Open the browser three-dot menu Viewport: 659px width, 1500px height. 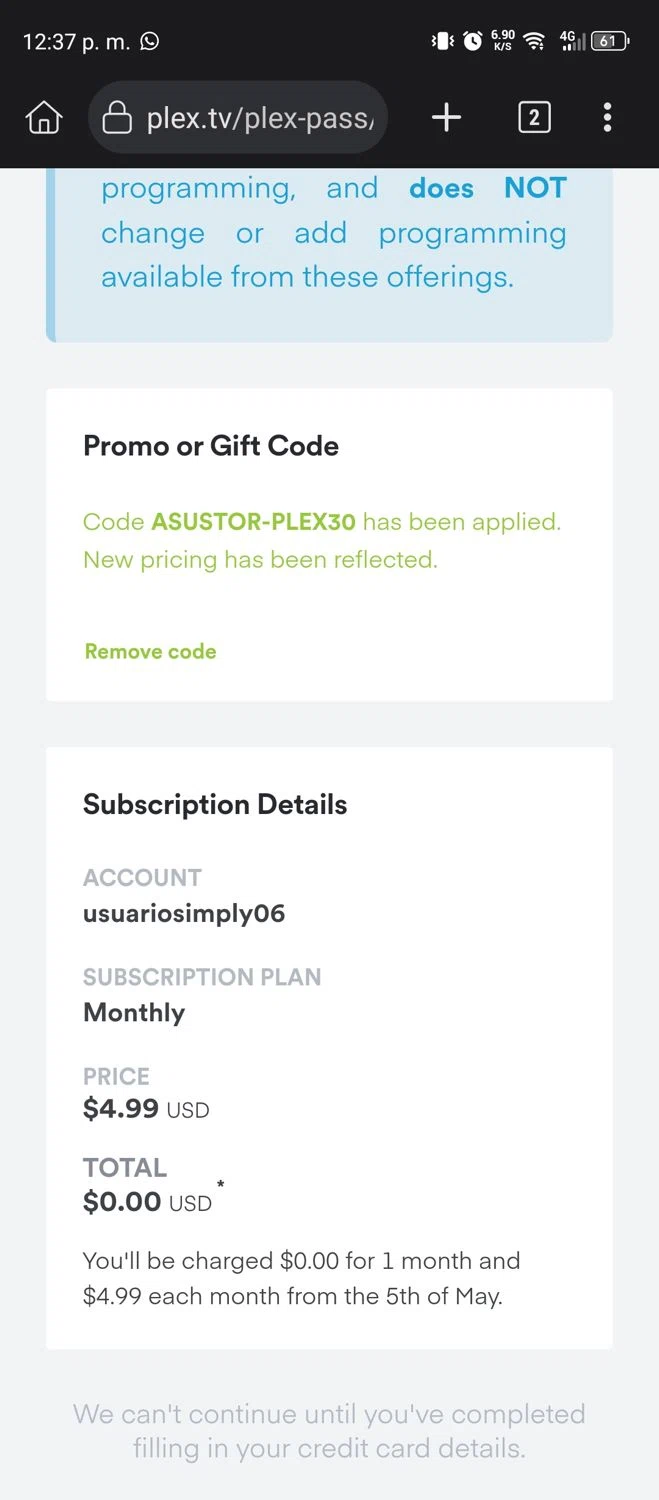click(607, 118)
